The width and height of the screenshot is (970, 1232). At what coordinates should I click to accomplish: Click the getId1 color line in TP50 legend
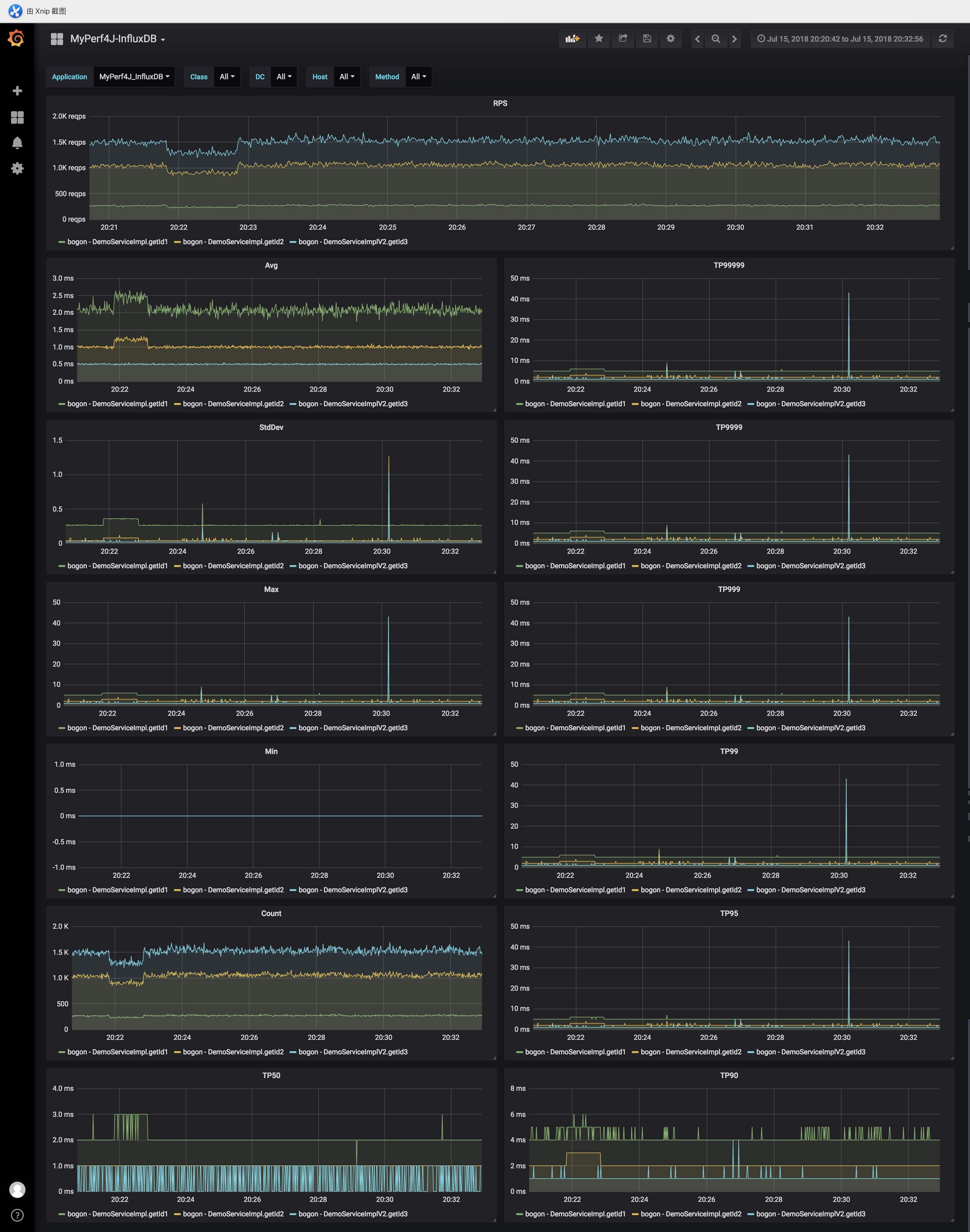click(61, 1214)
